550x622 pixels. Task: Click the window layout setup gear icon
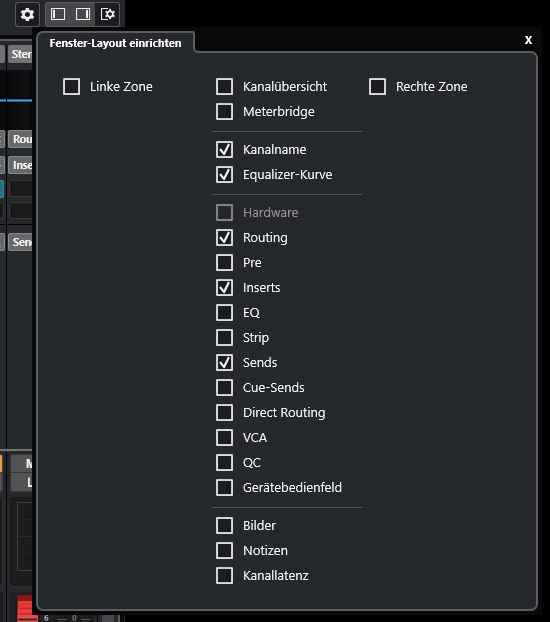(108, 14)
